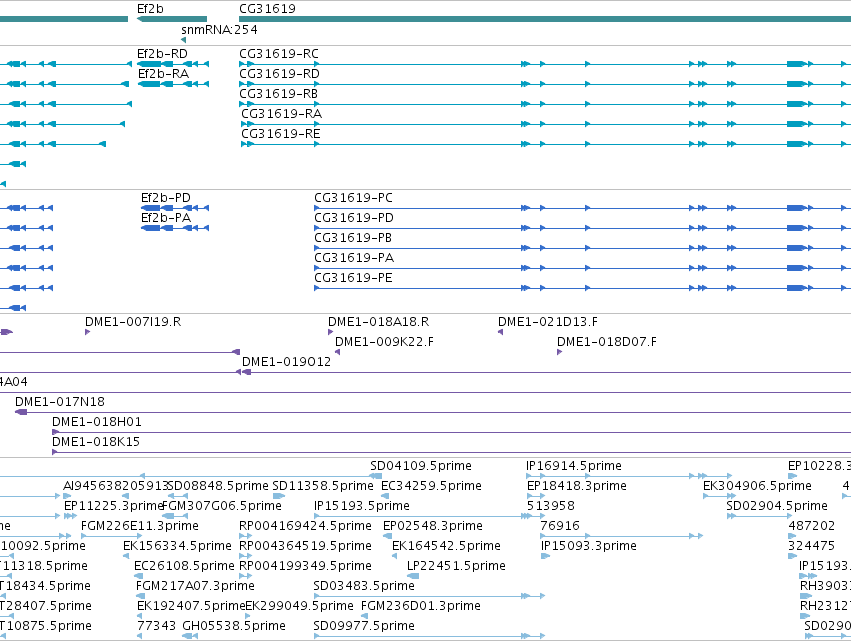Open EST IP16914.5prime
Viewport: 851px width, 641px height.
tap(574, 466)
